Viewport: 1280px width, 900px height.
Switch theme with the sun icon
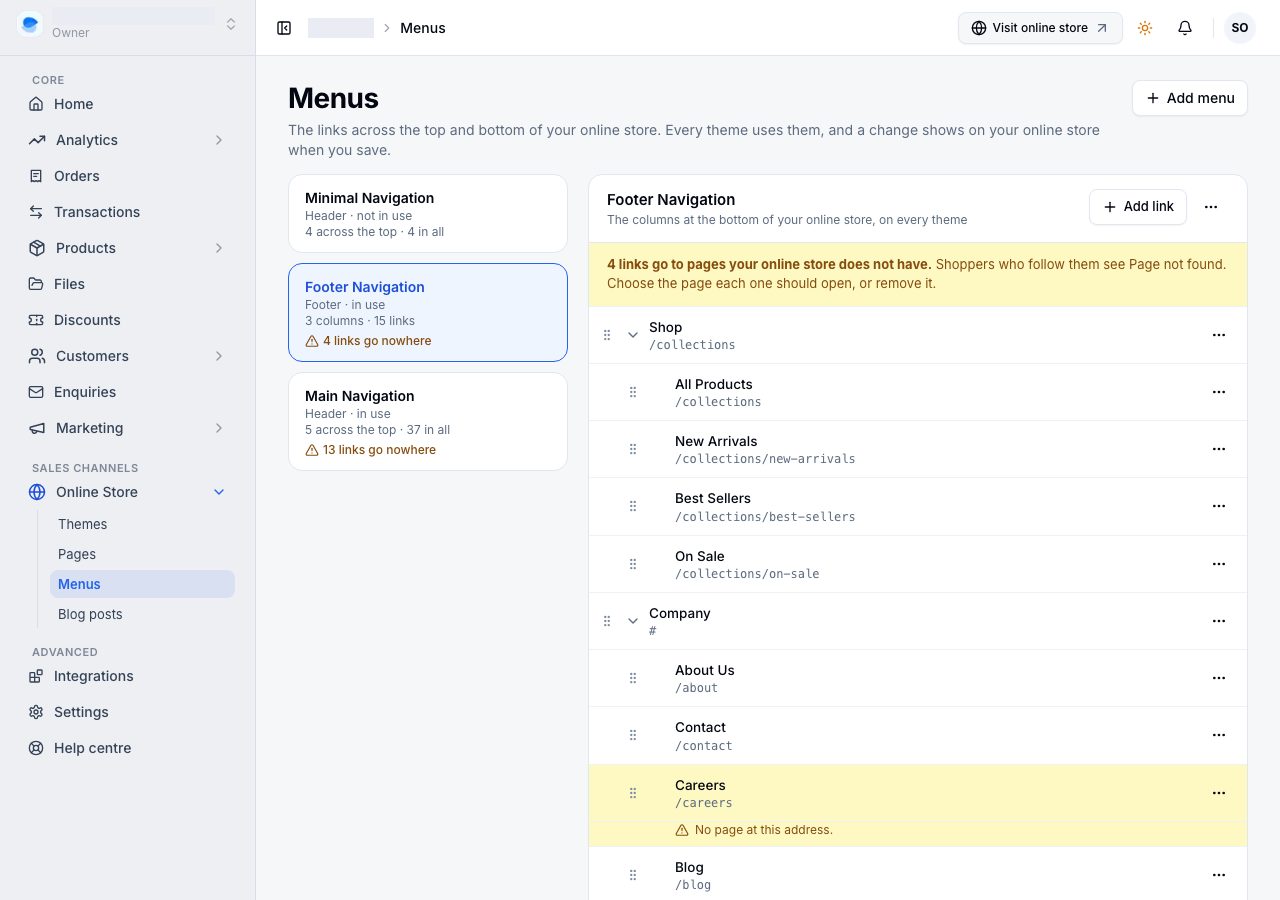click(1145, 28)
